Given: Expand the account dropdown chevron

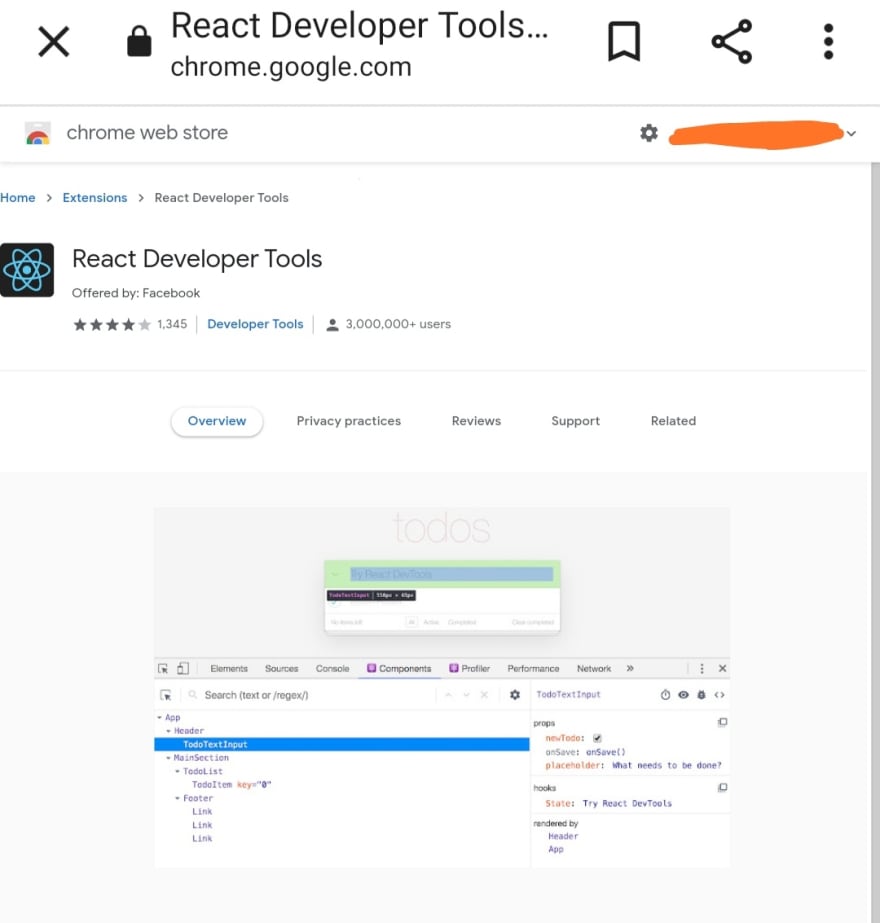Looking at the screenshot, I should (851, 134).
